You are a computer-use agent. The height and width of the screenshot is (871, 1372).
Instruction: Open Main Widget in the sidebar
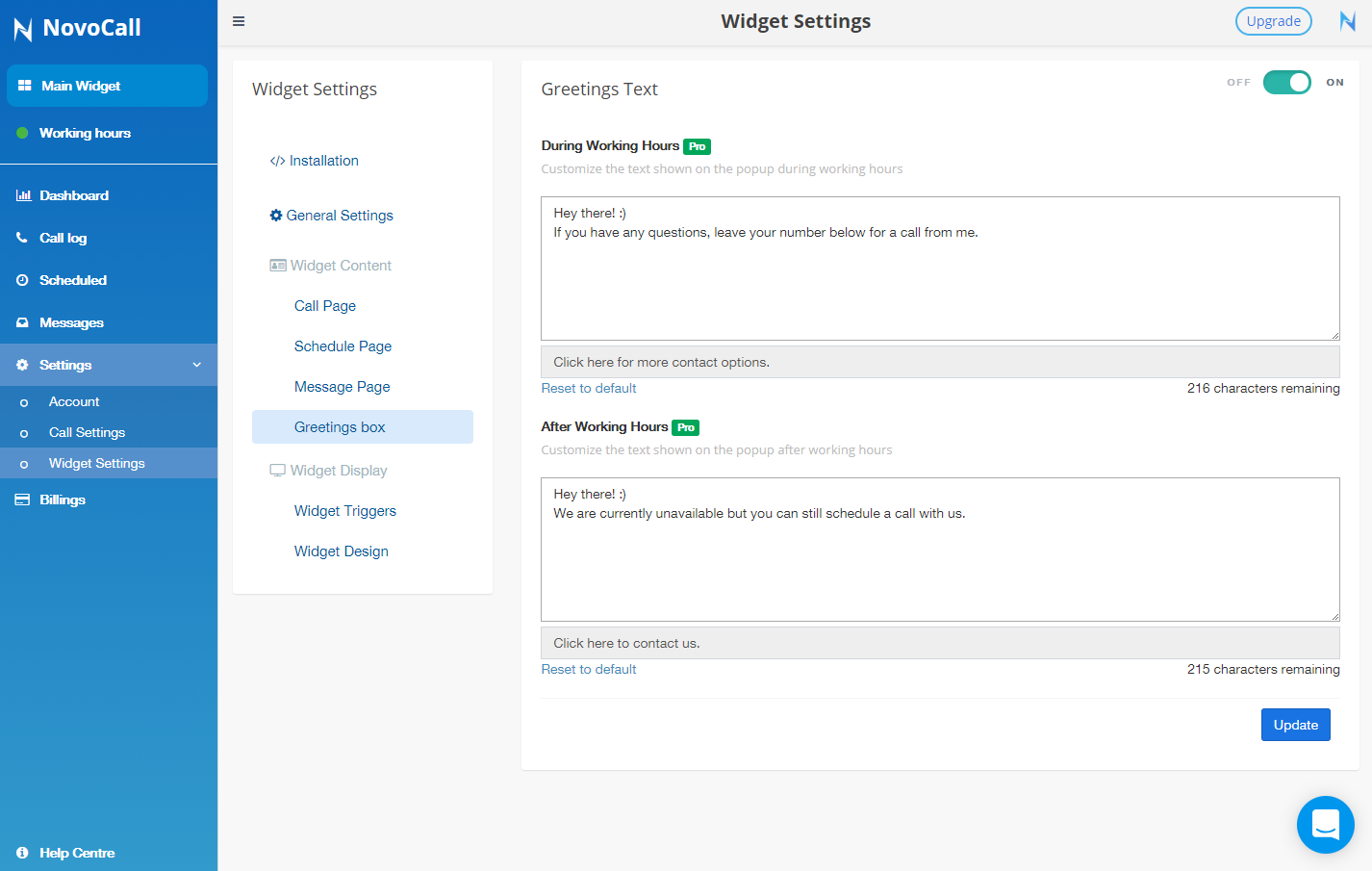pyautogui.click(x=107, y=86)
